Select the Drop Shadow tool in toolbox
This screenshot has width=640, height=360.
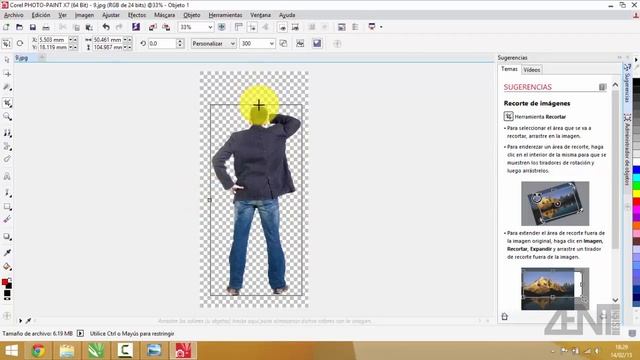point(7,237)
